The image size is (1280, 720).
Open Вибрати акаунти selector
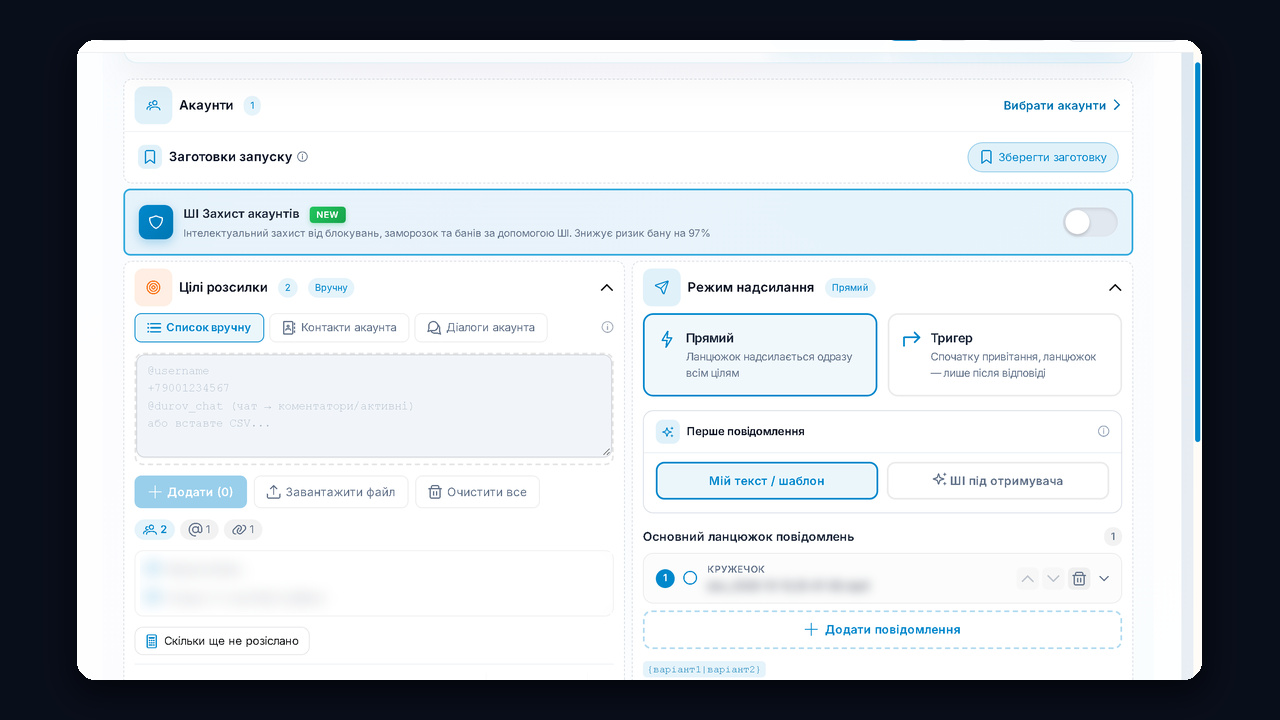pos(1062,105)
